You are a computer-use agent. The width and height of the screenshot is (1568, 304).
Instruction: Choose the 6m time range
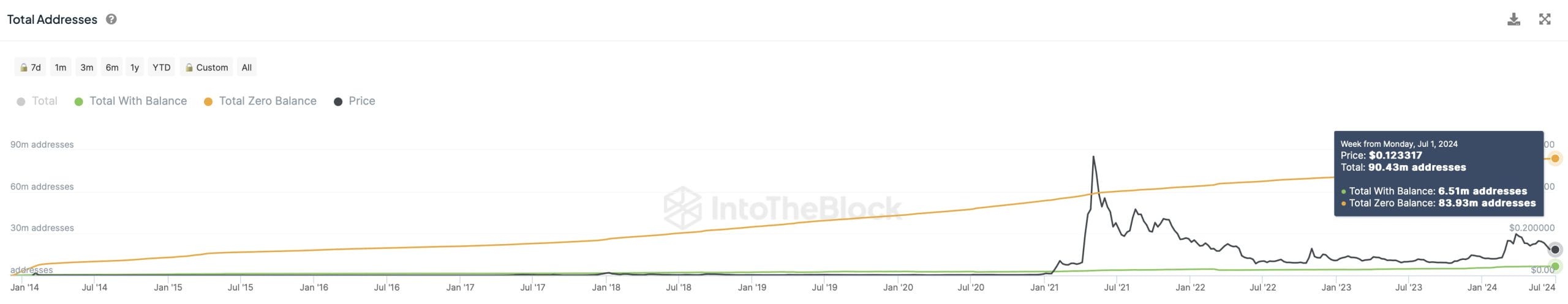[x=112, y=67]
